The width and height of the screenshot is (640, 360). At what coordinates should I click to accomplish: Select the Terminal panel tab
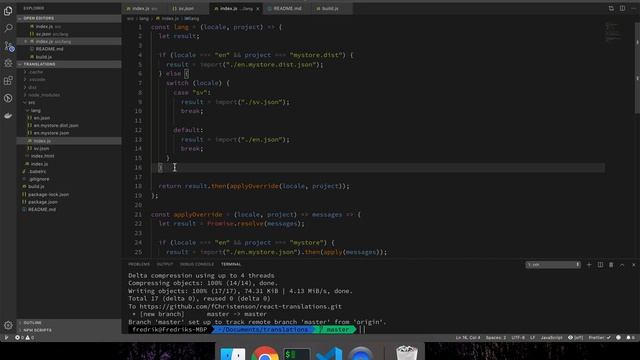pos(231,264)
